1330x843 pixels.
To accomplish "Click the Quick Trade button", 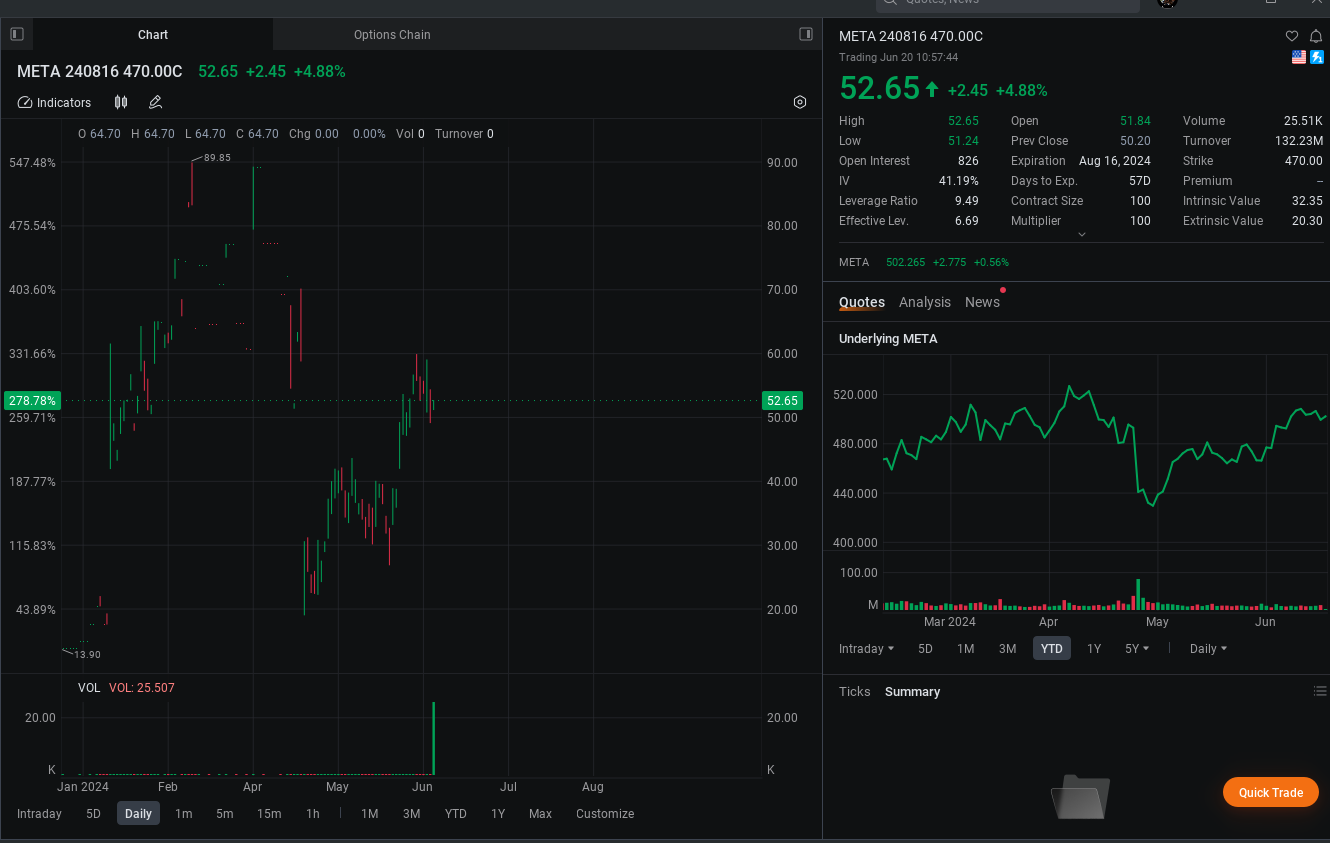I will tap(1271, 792).
